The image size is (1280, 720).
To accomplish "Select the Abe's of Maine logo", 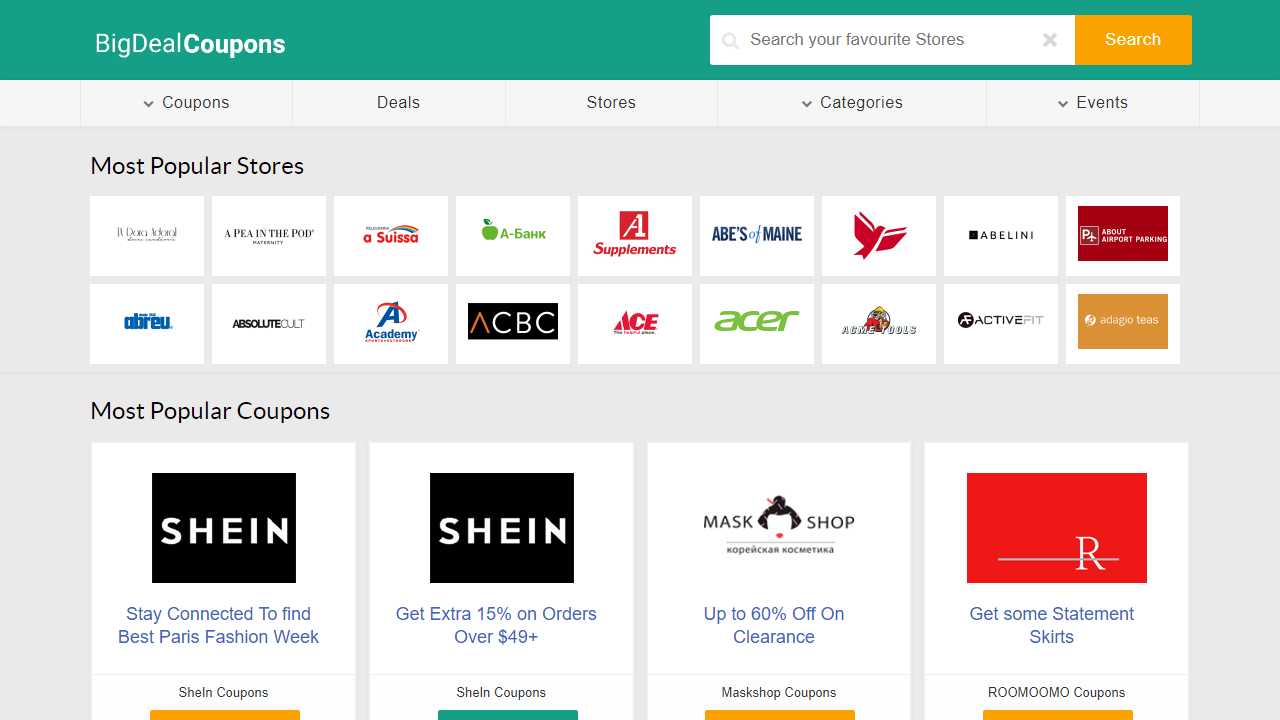I will (756, 235).
